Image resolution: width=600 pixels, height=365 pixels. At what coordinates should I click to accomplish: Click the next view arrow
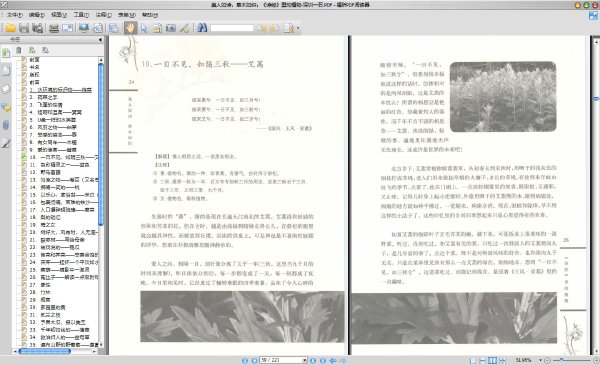point(343,360)
